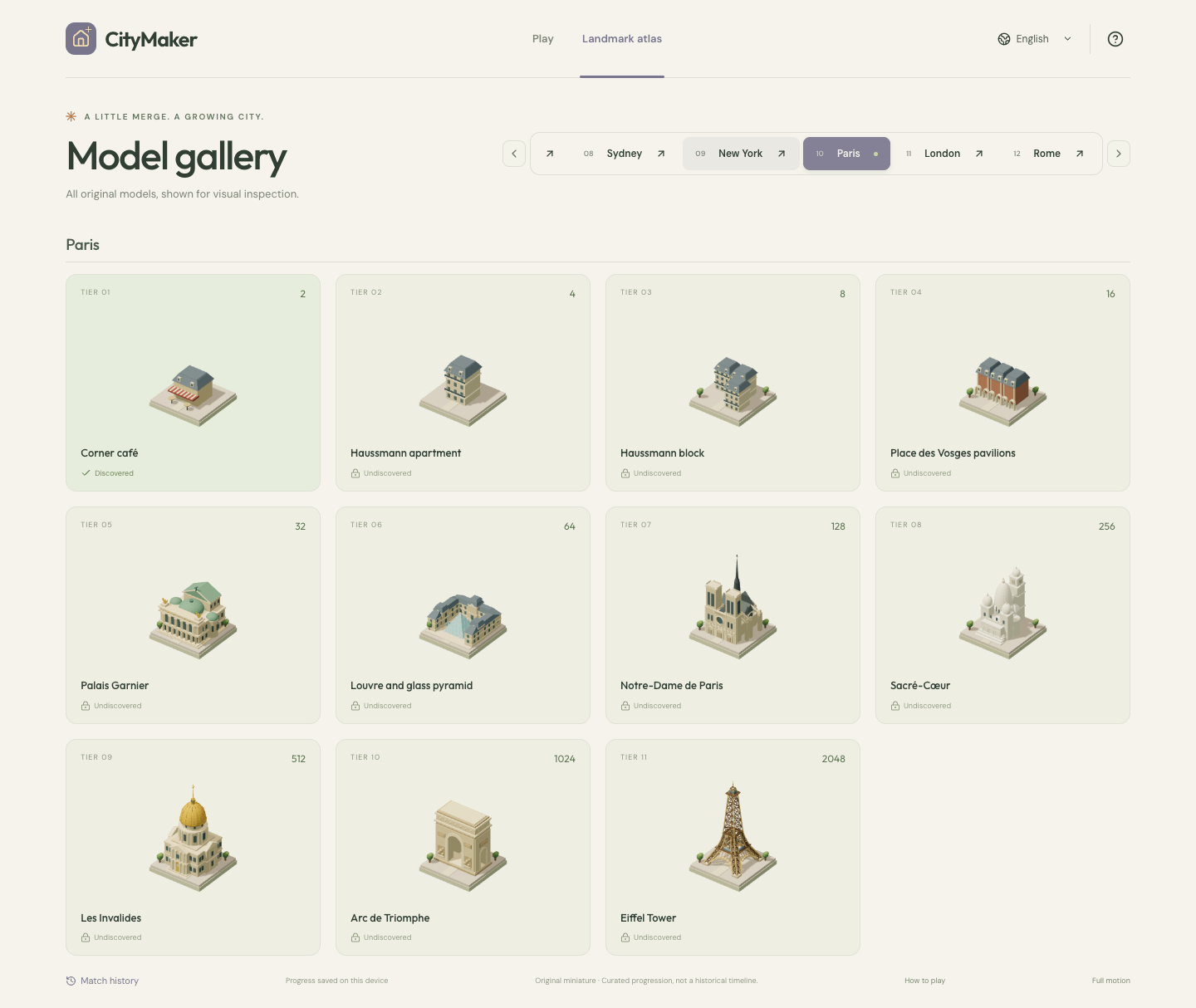This screenshot has height=1008, width=1196.
Task: Click the lock icon under Eiffel Tower
Action: 625,937
